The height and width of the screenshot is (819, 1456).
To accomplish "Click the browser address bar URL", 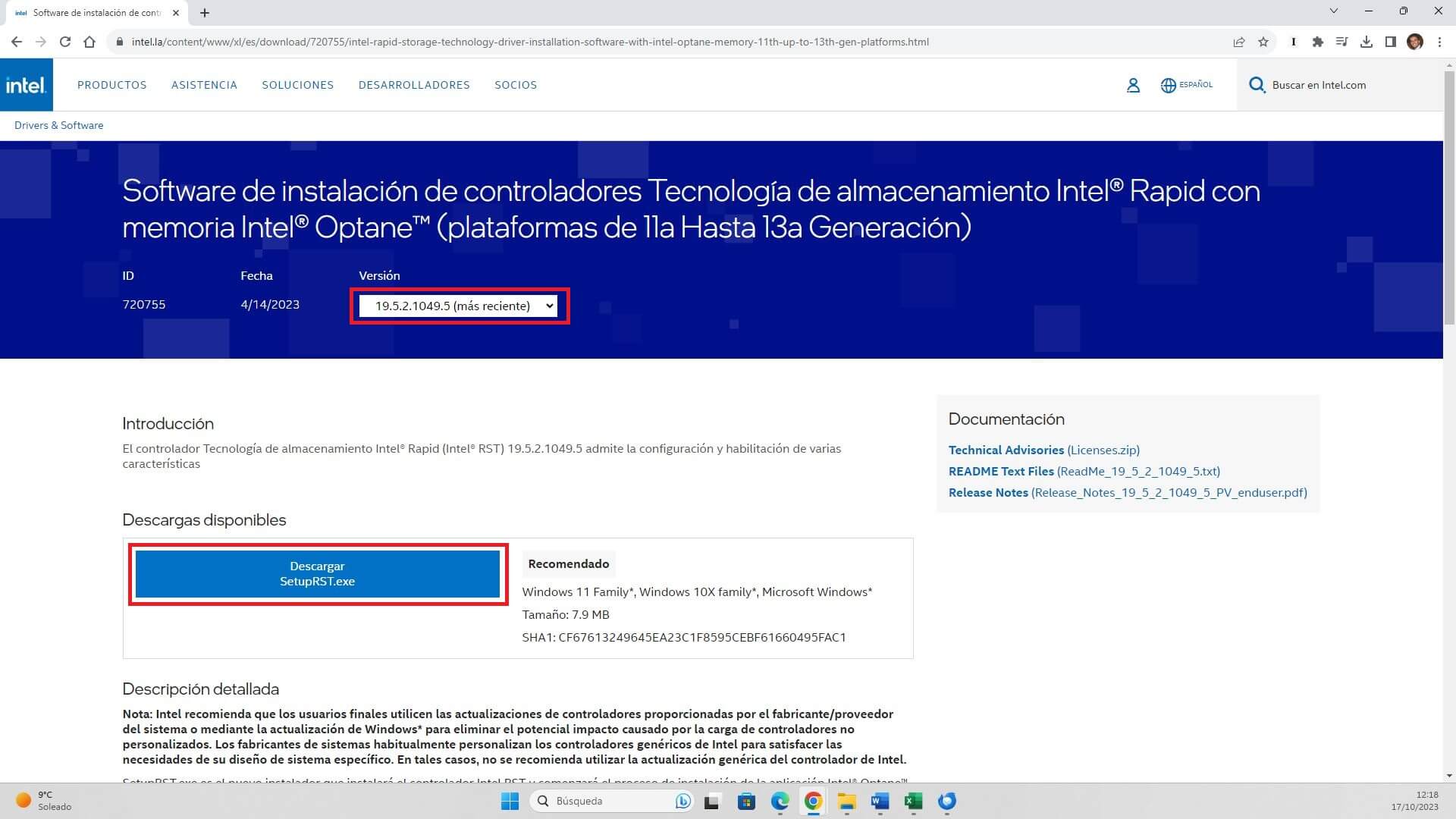I will point(530,42).
